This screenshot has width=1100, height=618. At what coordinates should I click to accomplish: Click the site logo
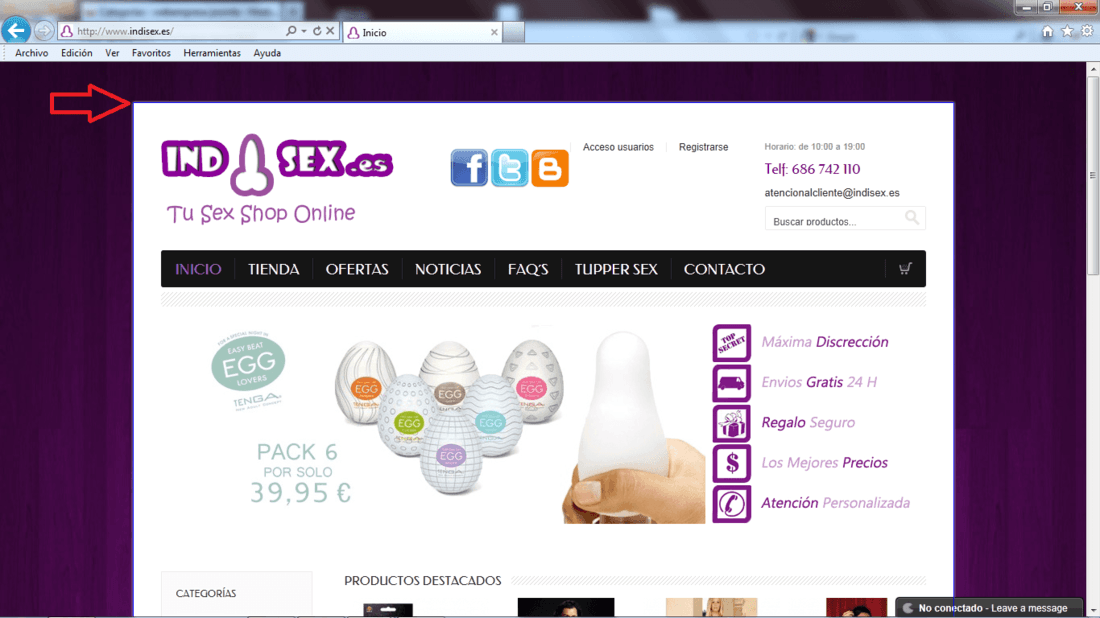coord(276,179)
